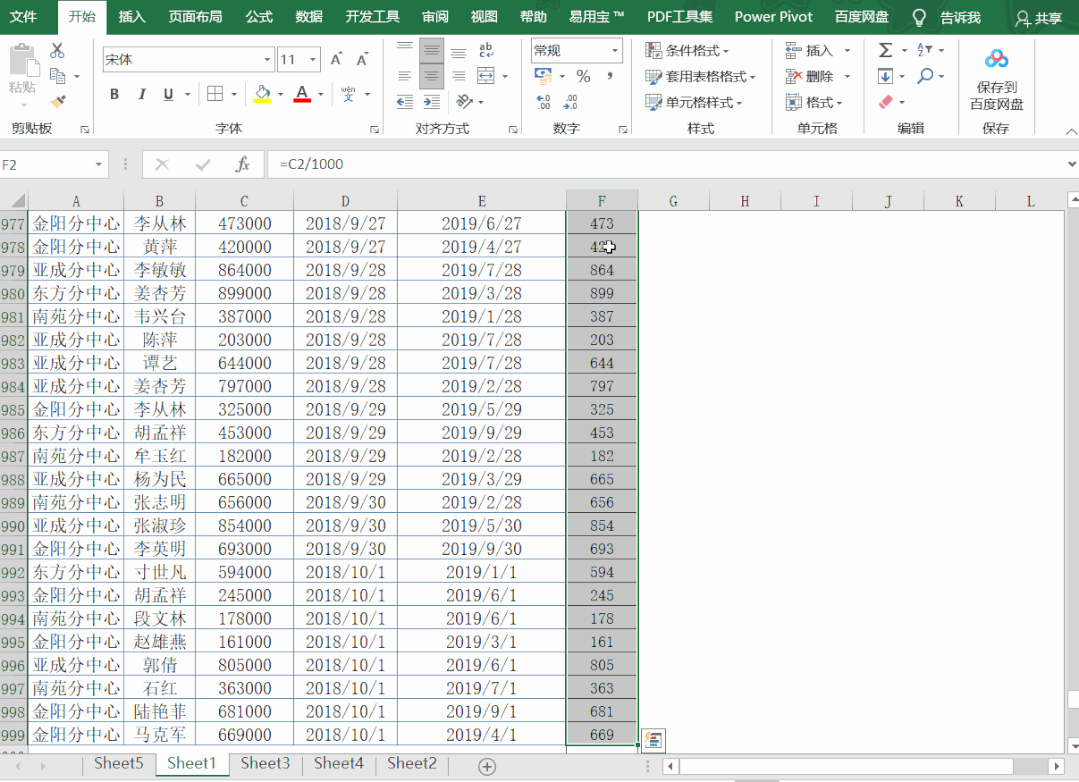Apply Comma Style number format
Image resolution: width=1079 pixels, height=782 pixels.
(x=610, y=76)
